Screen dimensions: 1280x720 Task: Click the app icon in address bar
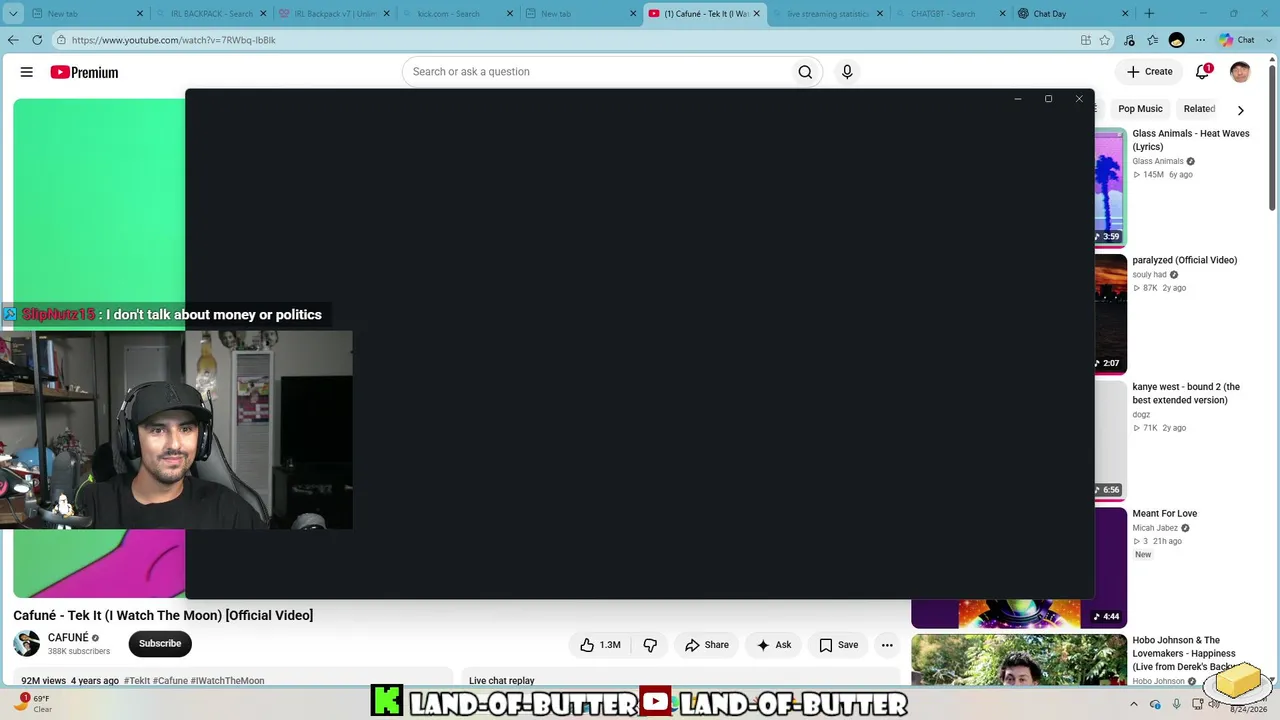(x=1086, y=40)
